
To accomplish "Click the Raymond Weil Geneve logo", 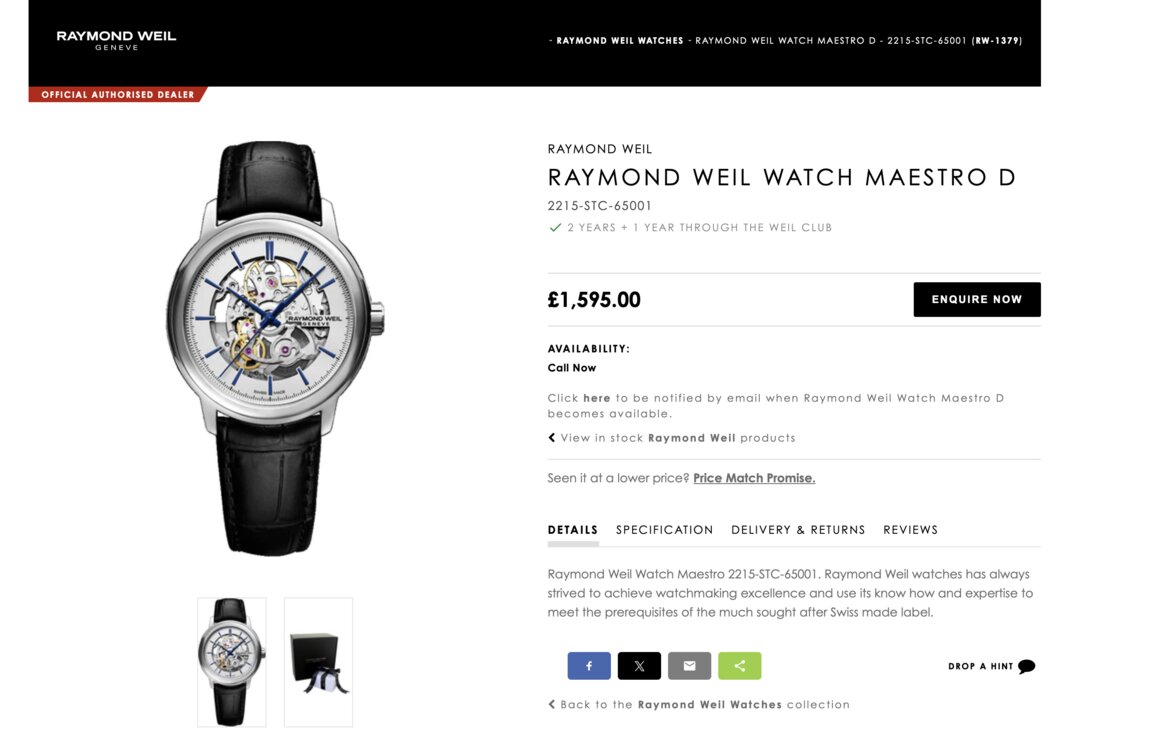I will (x=117, y=40).
